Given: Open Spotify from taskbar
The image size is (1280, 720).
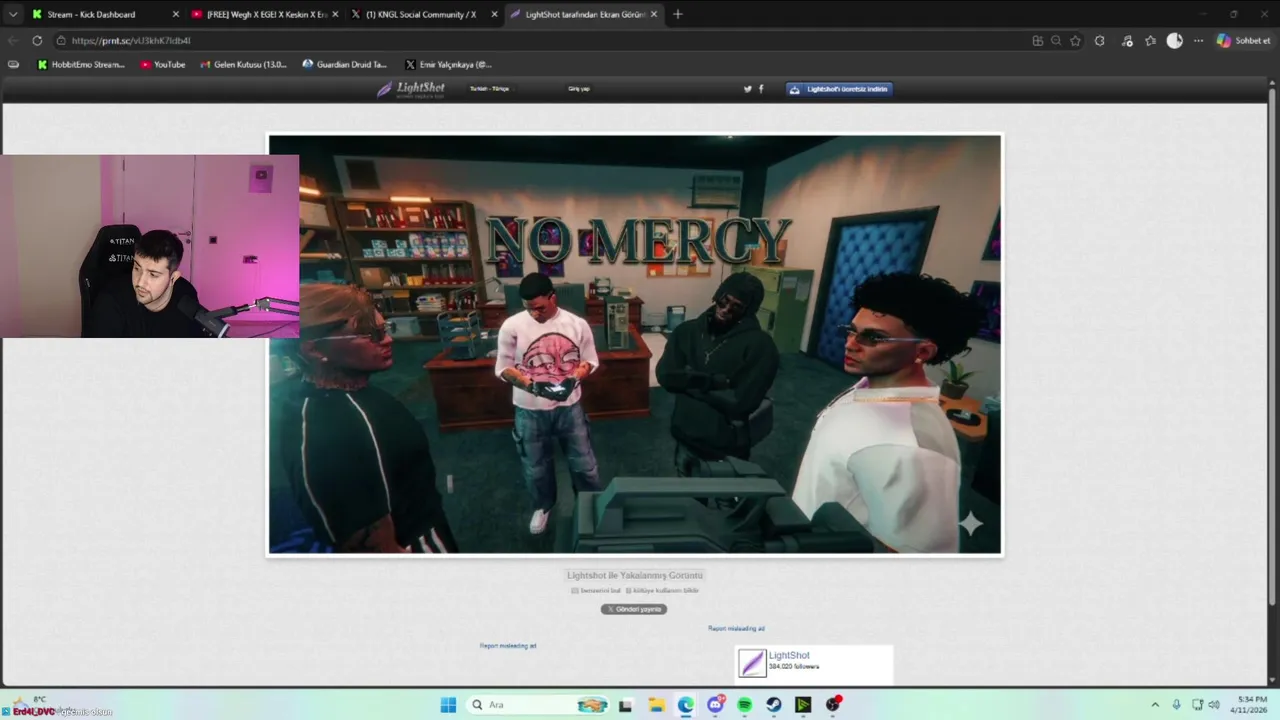Looking at the screenshot, I should point(745,705).
